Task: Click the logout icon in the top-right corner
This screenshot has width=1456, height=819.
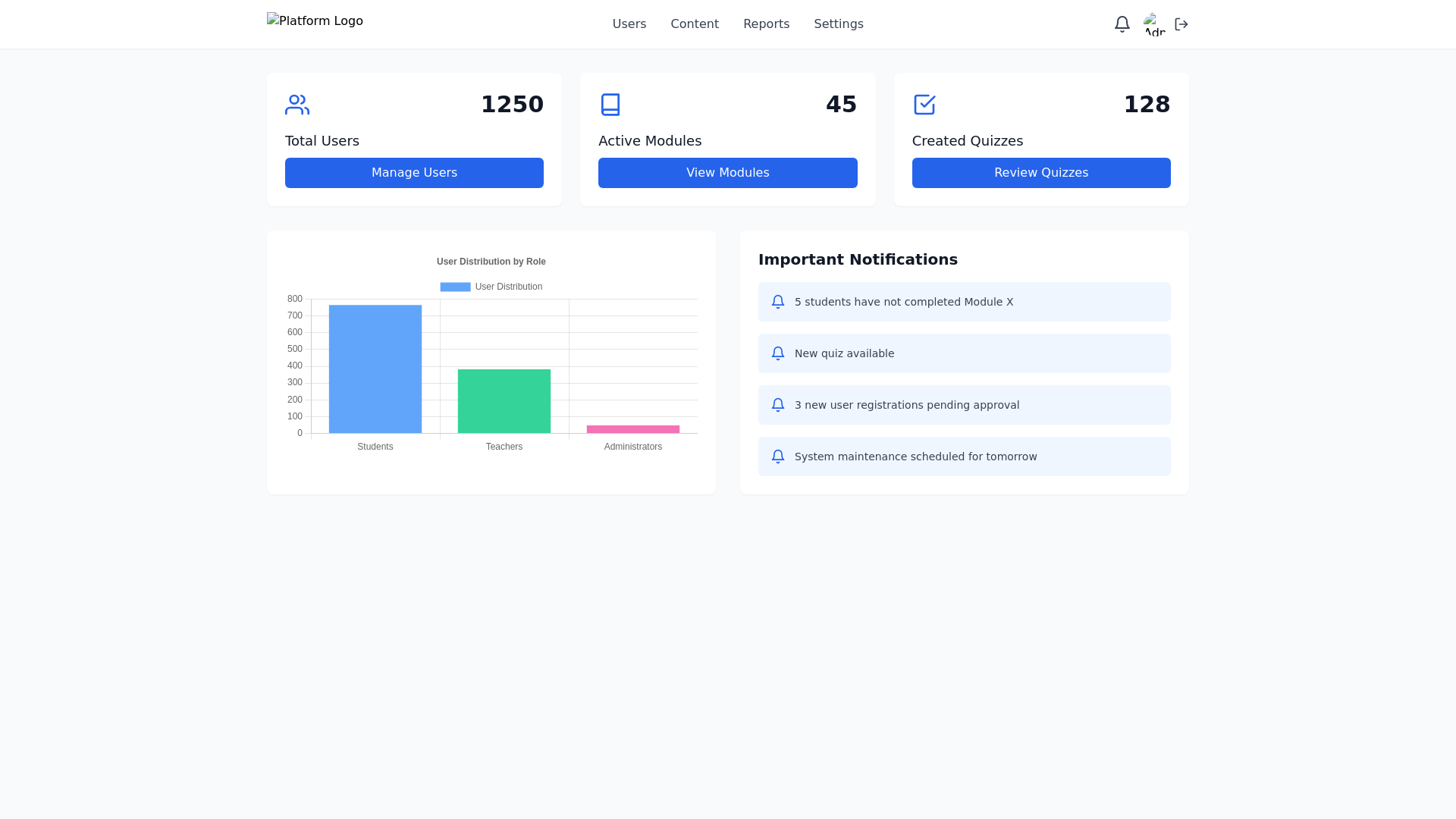Action: [x=1181, y=24]
